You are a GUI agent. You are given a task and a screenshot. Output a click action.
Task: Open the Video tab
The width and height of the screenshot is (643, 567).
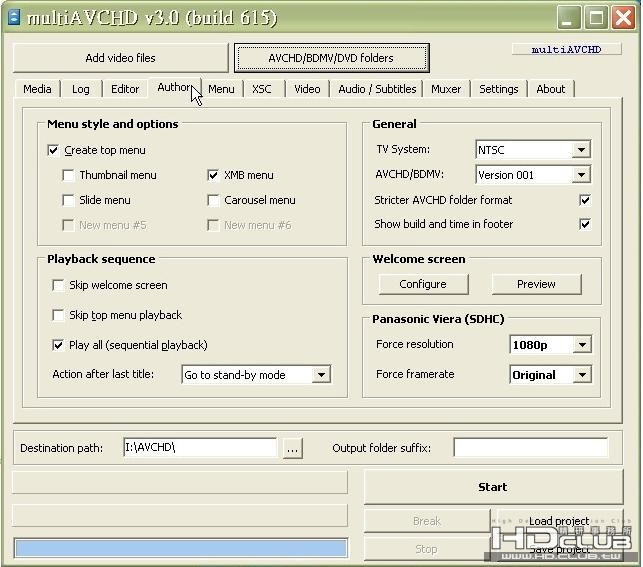click(307, 89)
